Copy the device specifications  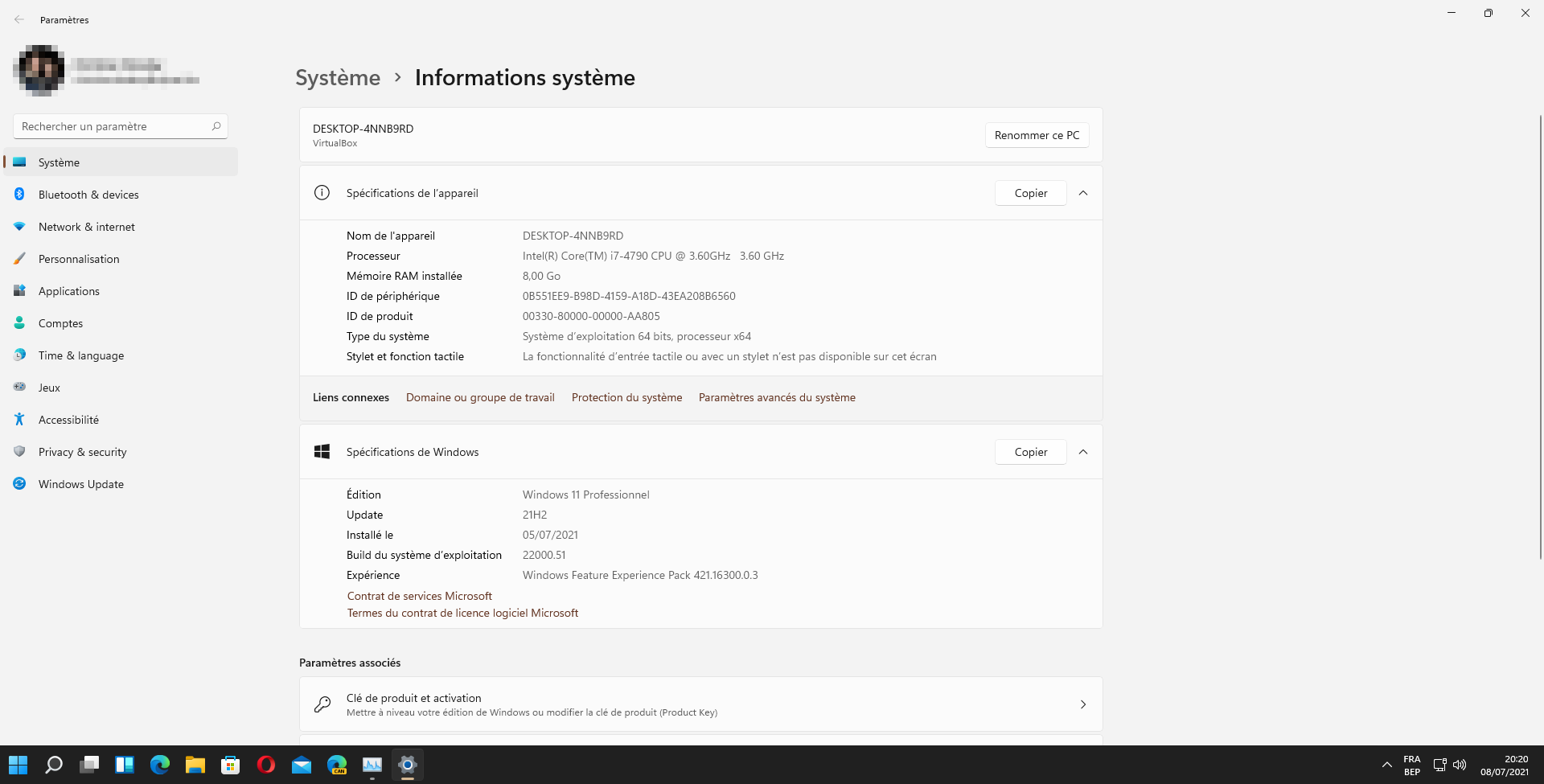[1030, 193]
